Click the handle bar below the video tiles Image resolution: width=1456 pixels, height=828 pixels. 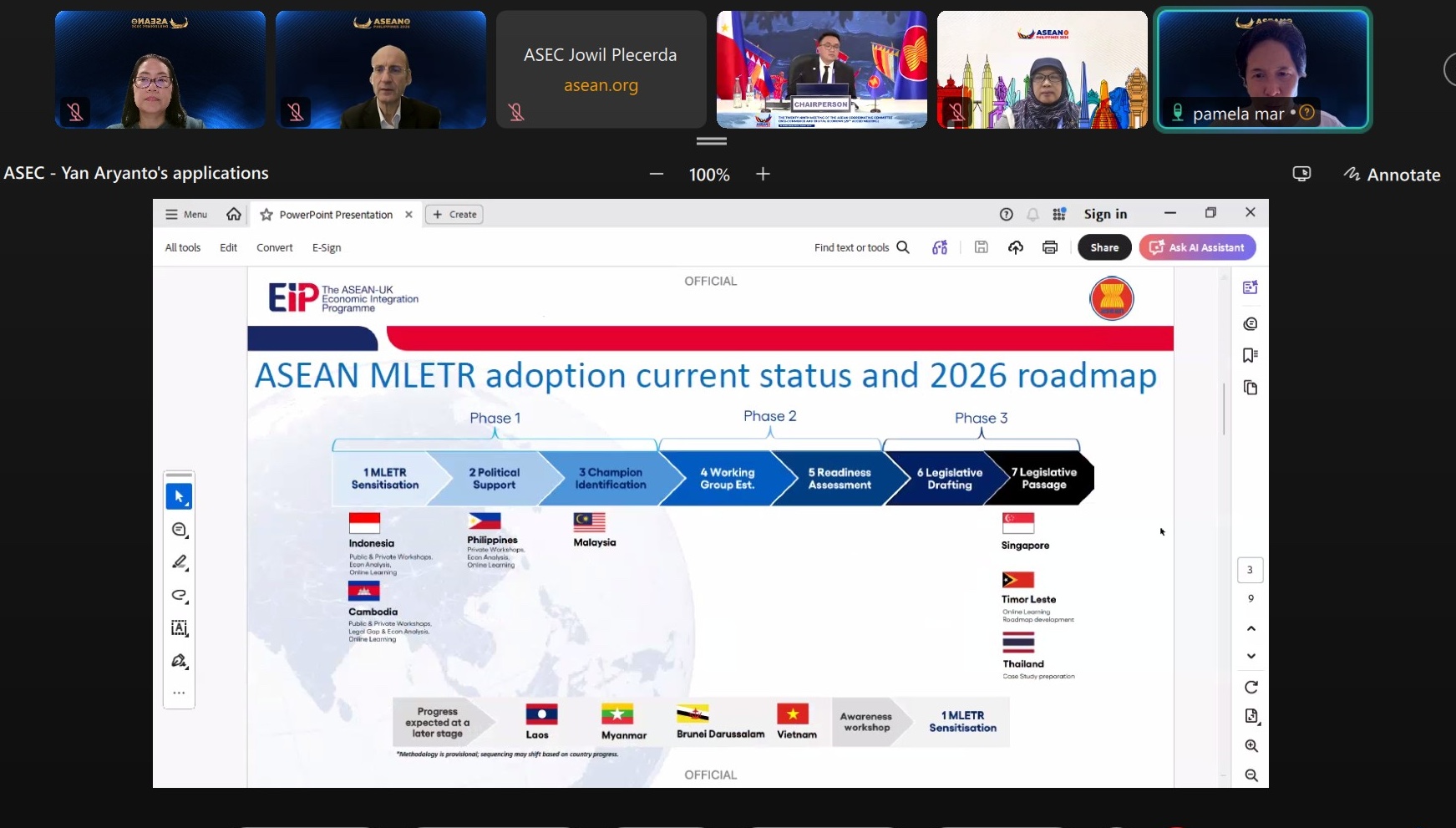coord(712,141)
